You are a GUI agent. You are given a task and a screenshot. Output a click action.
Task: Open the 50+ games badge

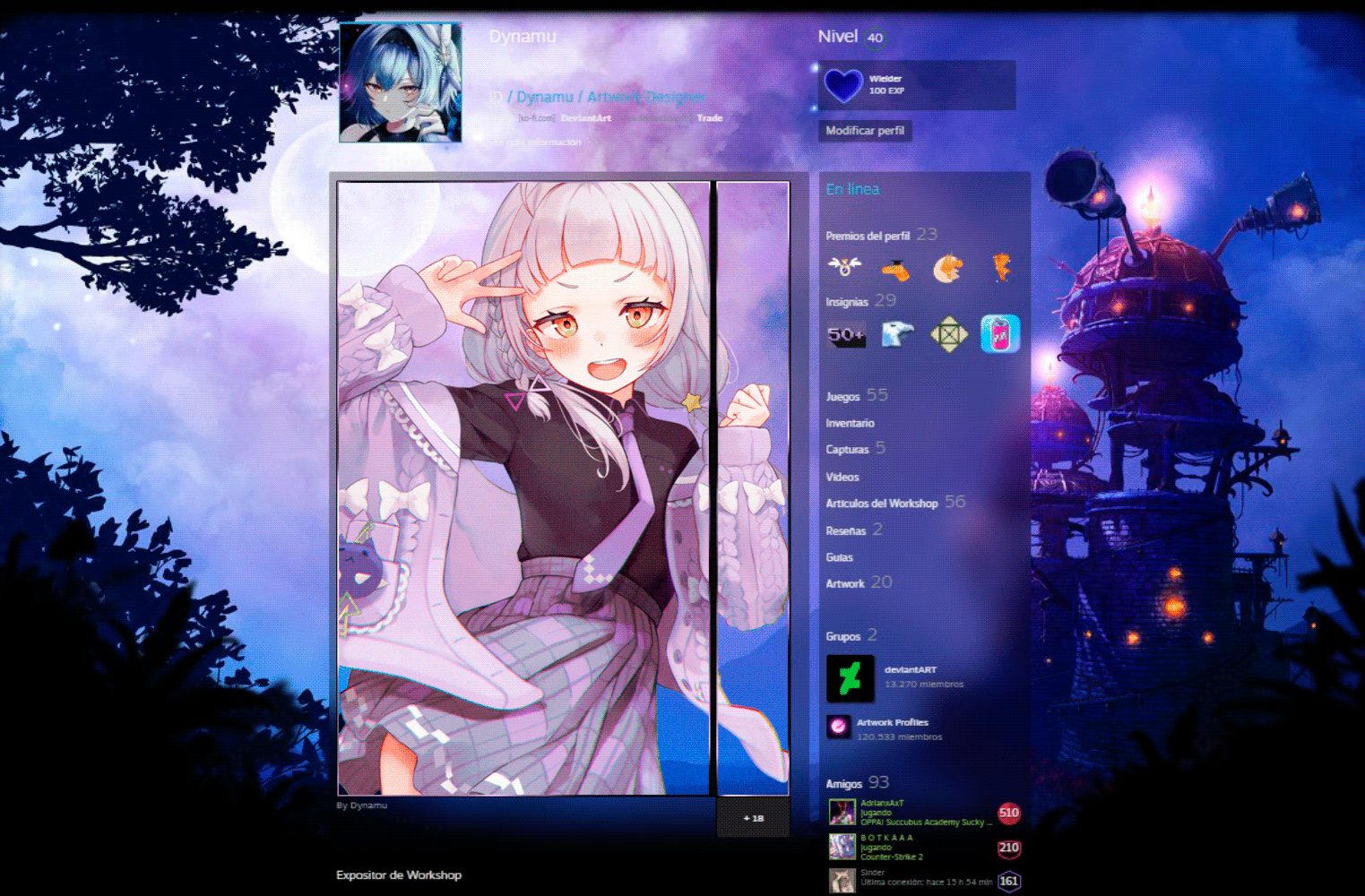coord(845,335)
